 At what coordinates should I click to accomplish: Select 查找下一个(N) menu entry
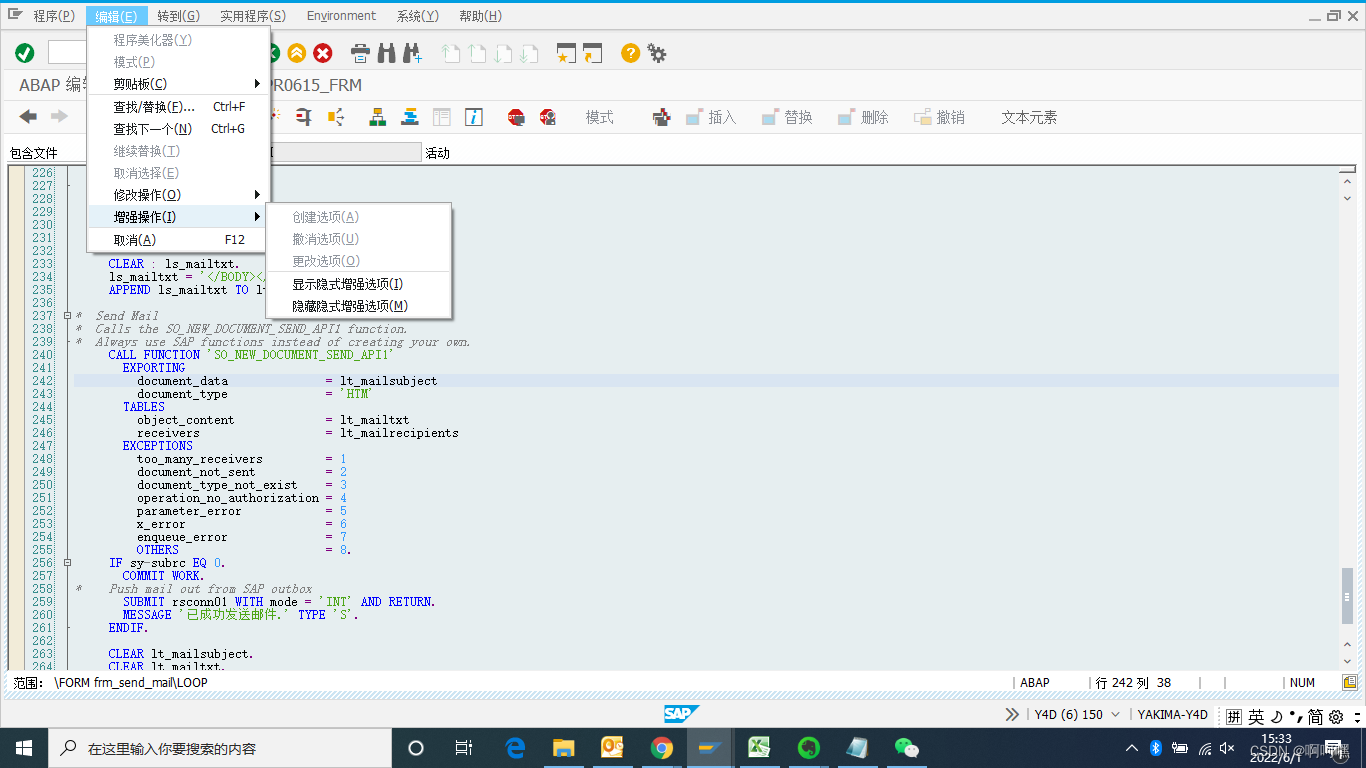(x=179, y=129)
